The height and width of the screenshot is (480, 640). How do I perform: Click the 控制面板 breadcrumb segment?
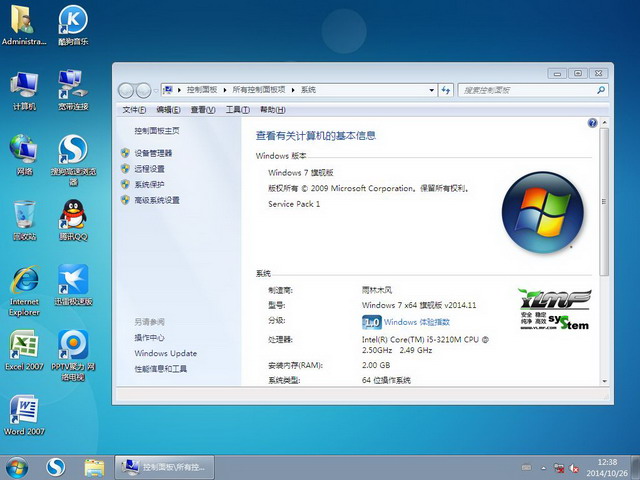(x=202, y=90)
